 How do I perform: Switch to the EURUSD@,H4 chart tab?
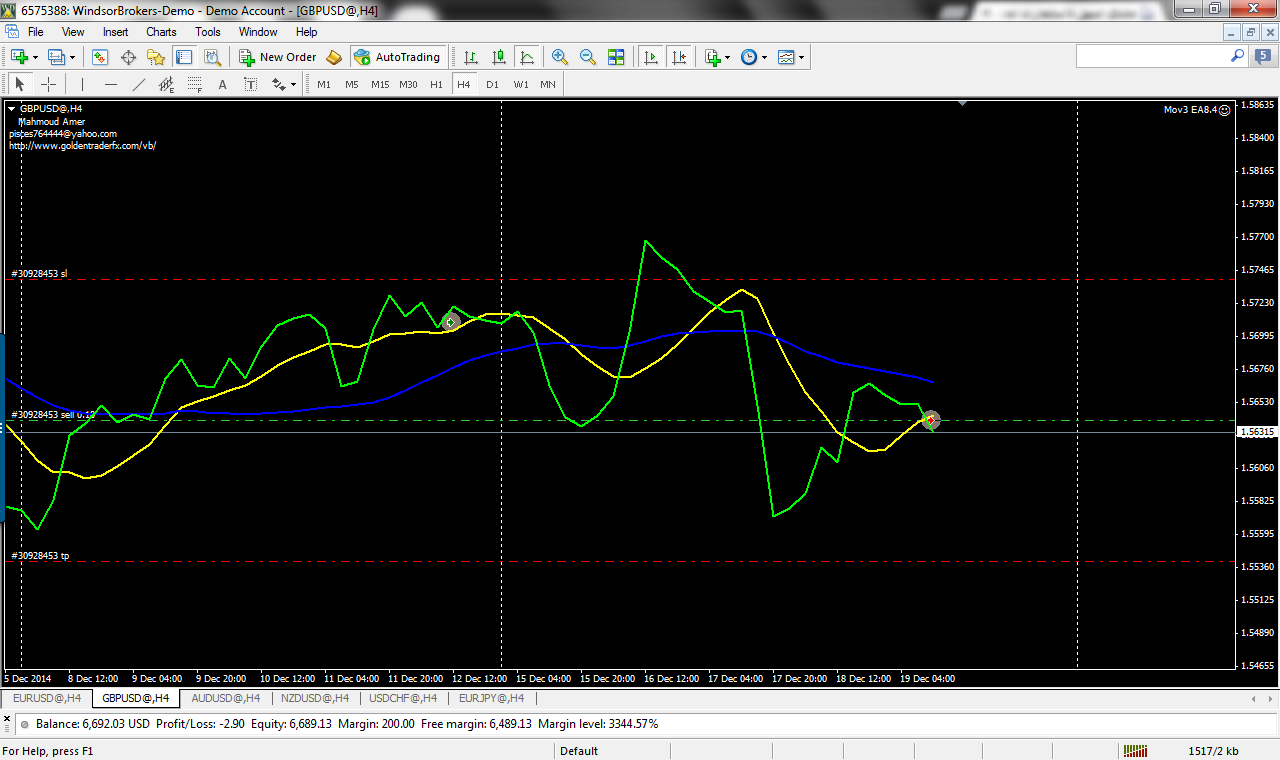point(46,698)
